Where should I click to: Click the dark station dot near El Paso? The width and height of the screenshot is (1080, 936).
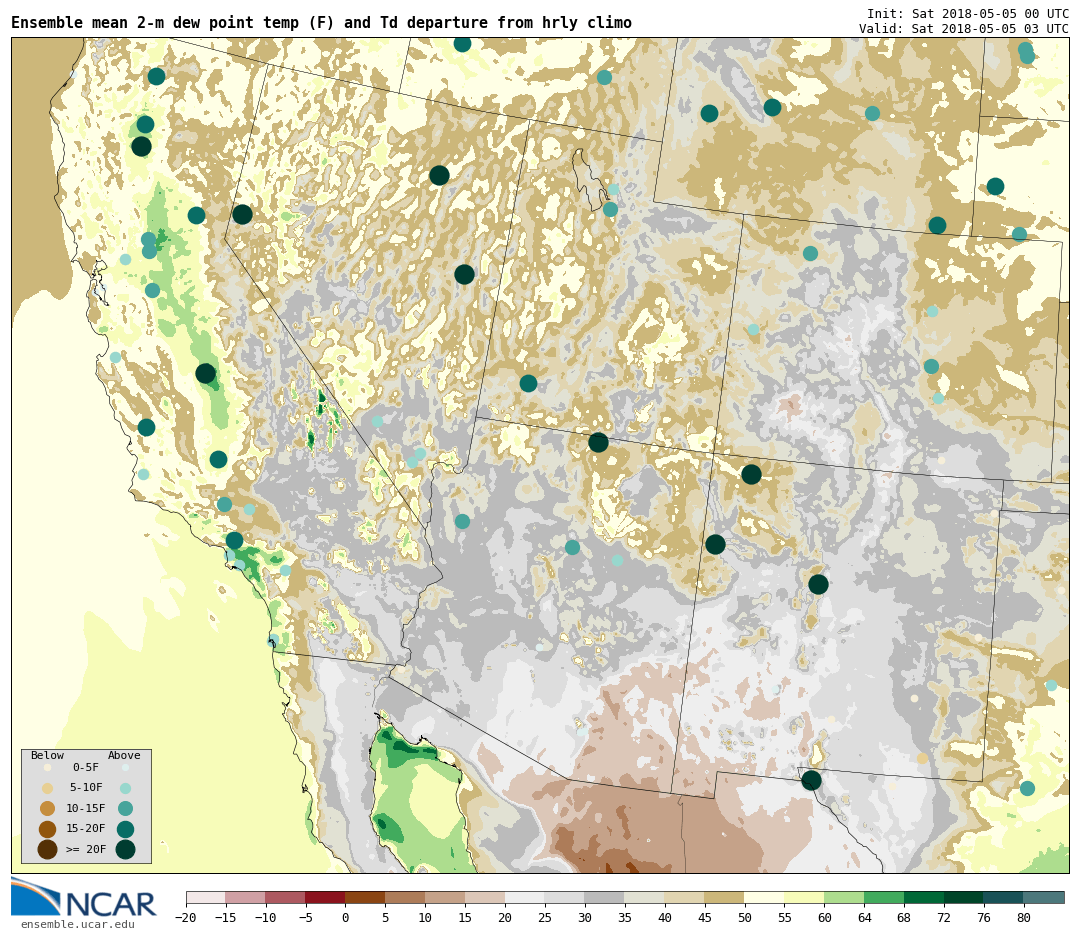[811, 780]
